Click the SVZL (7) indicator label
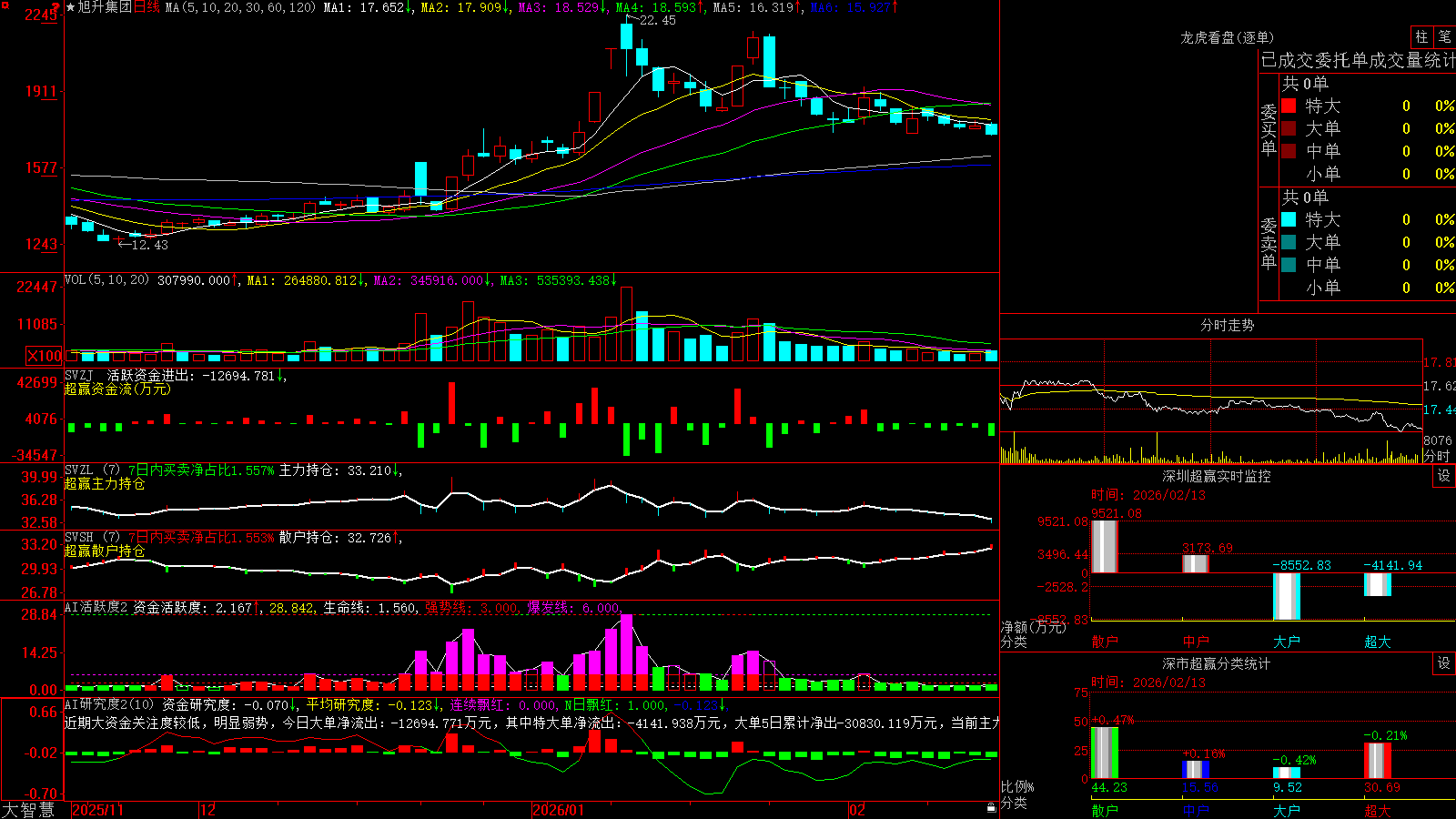1456x819 pixels. pyautogui.click(x=92, y=470)
